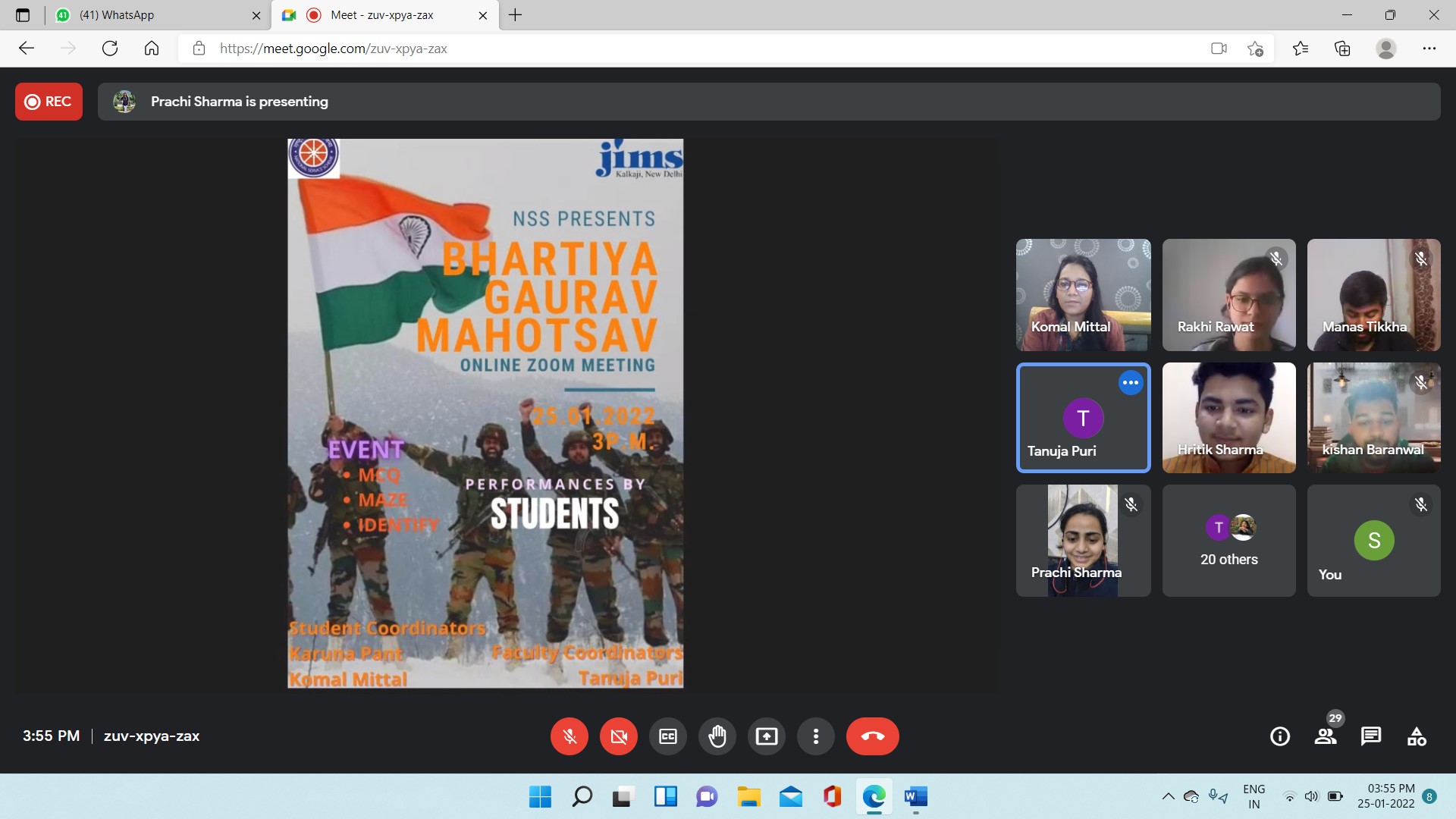This screenshot has width=1456, height=819.
Task: Click the 20 others participant tile
Action: (1228, 541)
